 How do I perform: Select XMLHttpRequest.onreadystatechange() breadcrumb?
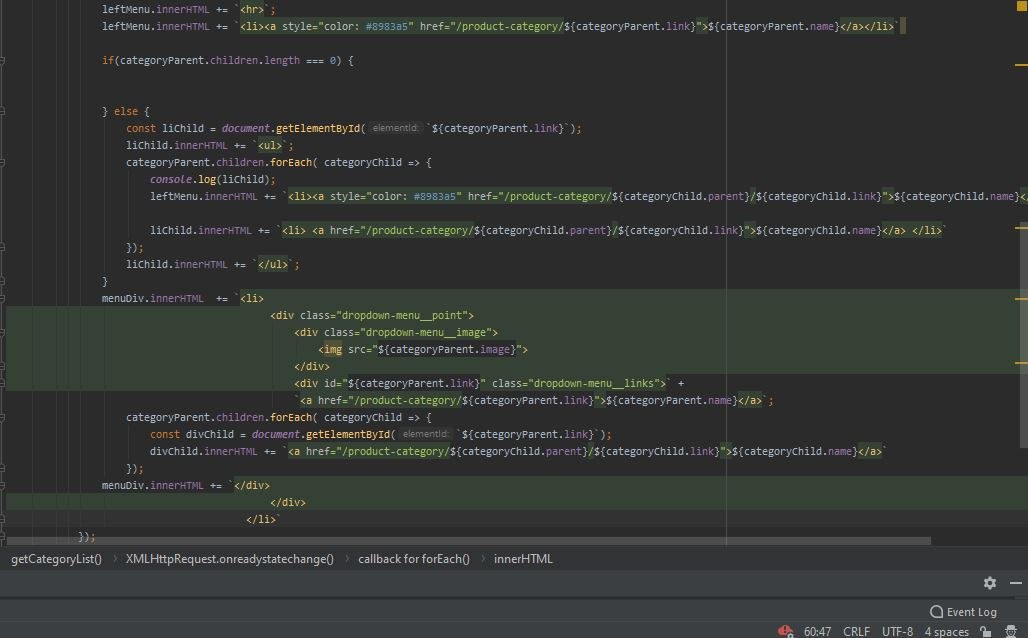pos(229,559)
